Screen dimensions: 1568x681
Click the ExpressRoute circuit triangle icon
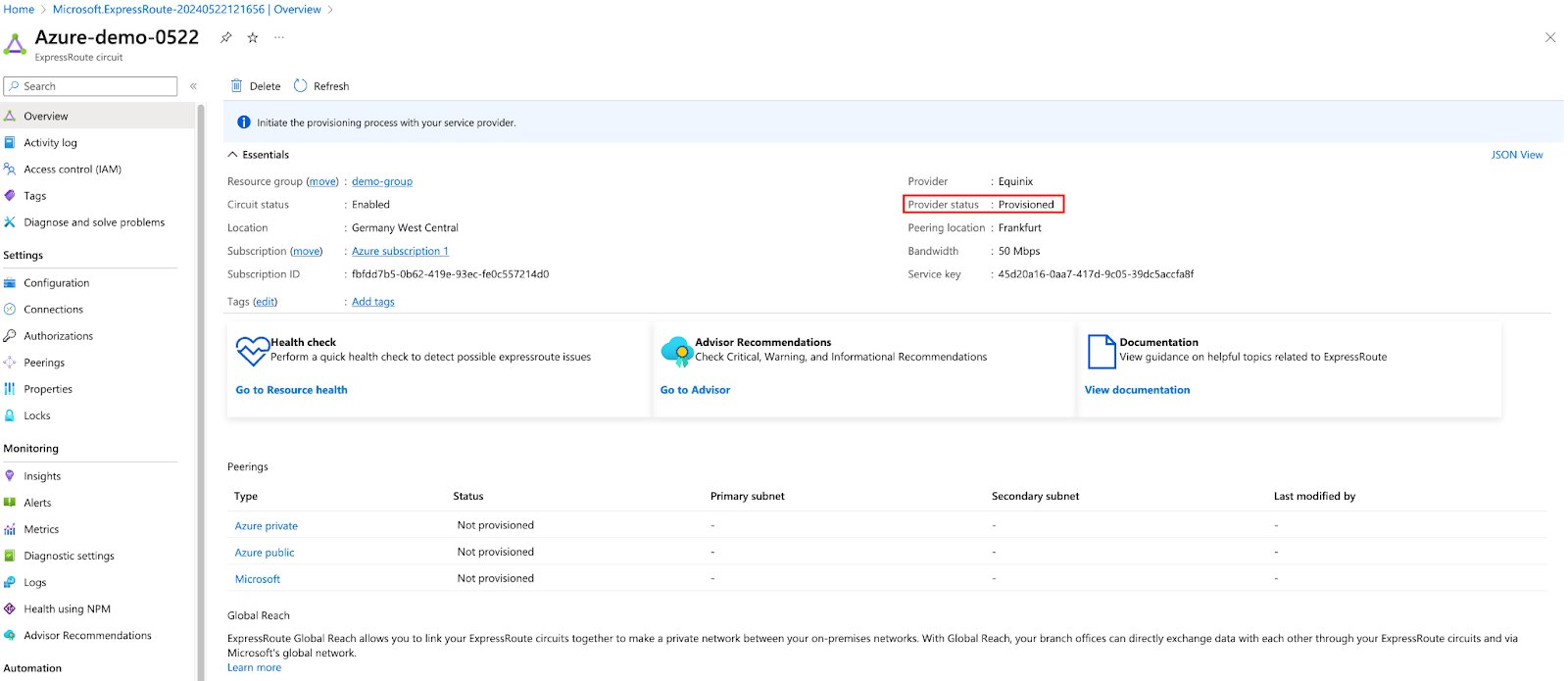pos(15,44)
